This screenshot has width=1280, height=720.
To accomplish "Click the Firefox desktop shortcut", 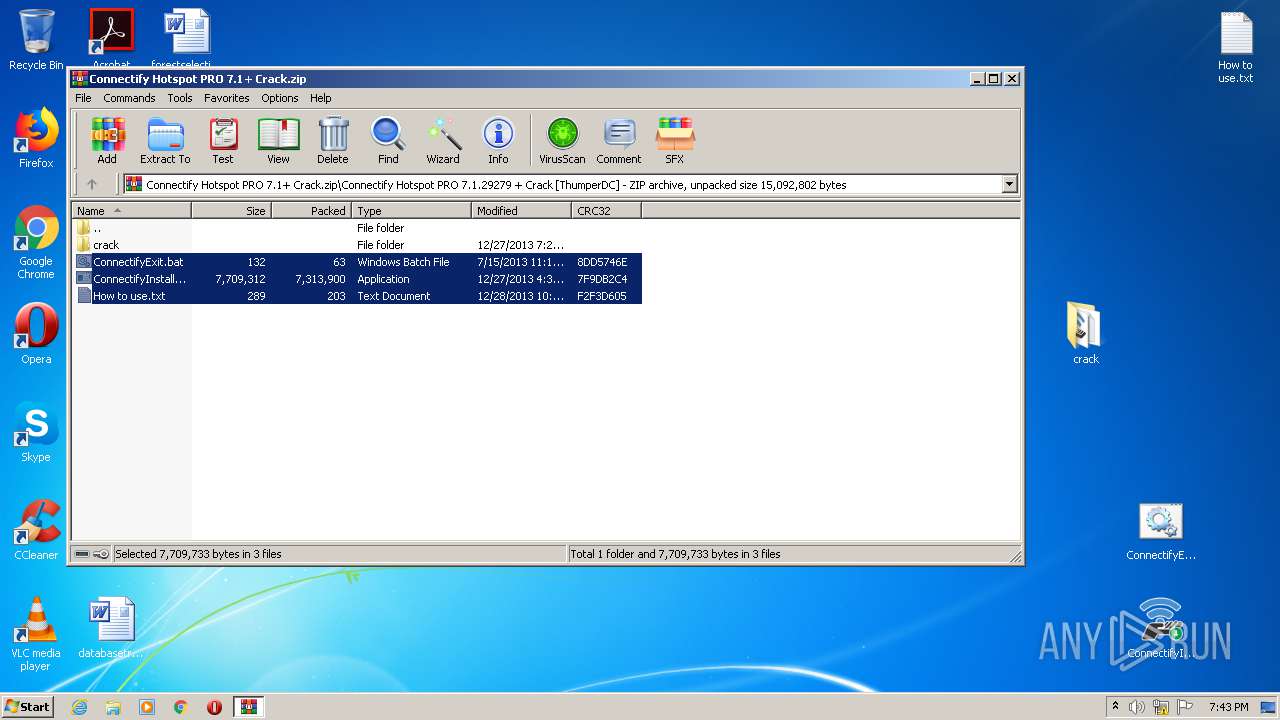I will point(36,138).
